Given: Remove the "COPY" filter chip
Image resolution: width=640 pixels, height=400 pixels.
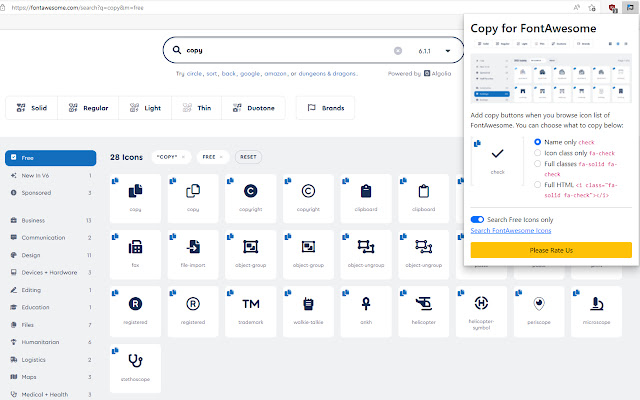Looking at the screenshot, I should 185,157.
